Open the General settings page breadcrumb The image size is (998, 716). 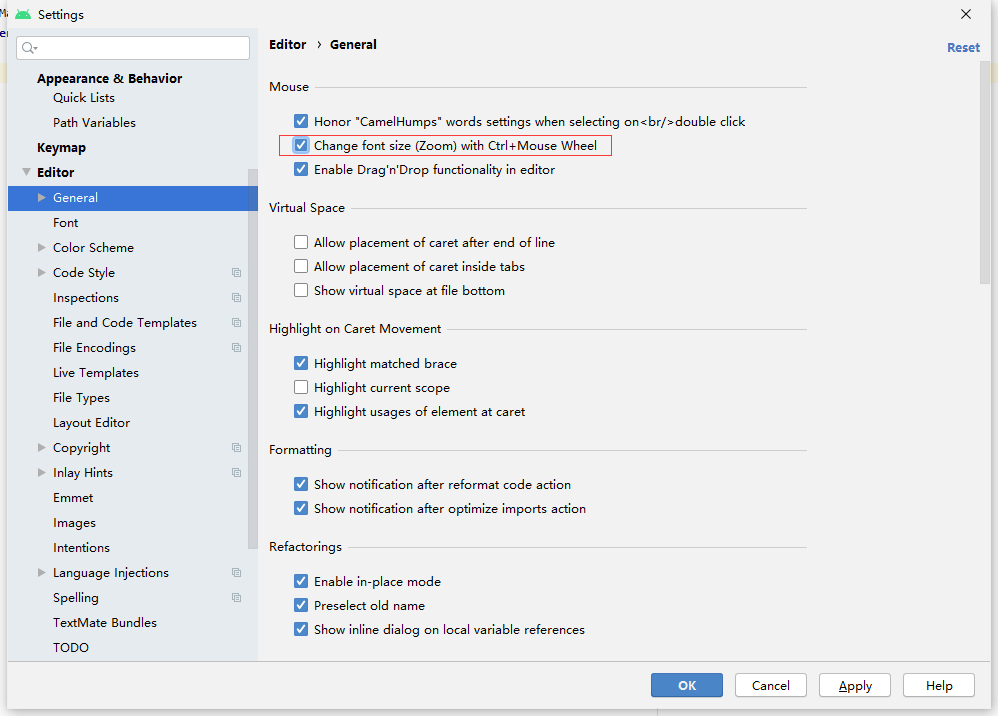pyautogui.click(x=355, y=44)
